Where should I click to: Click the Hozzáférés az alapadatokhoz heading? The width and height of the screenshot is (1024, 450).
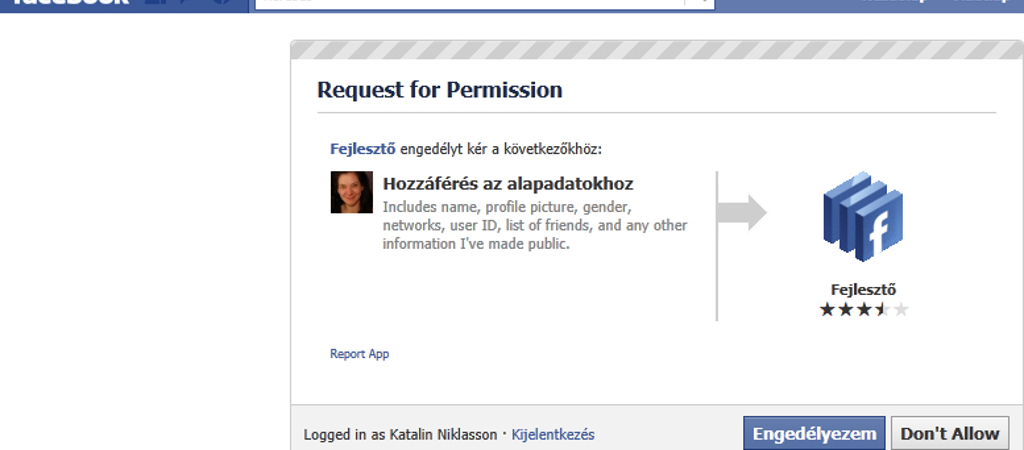(507, 184)
